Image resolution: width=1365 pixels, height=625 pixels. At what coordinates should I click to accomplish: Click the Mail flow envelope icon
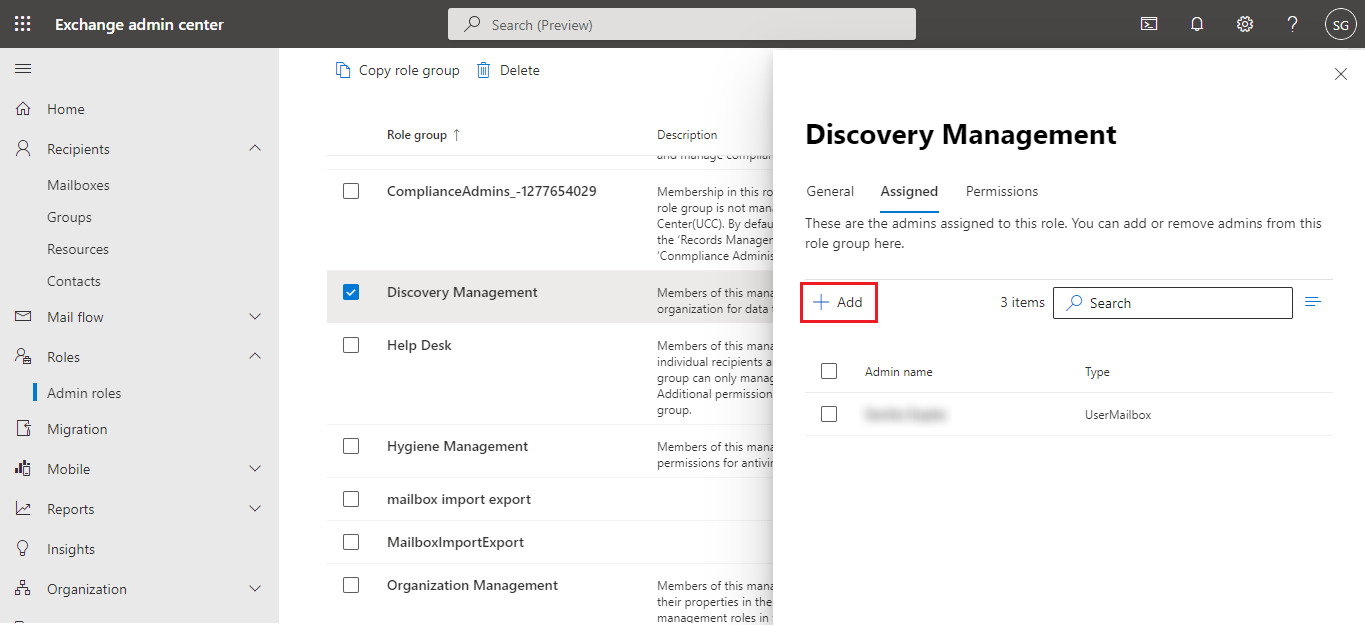pyautogui.click(x=24, y=317)
